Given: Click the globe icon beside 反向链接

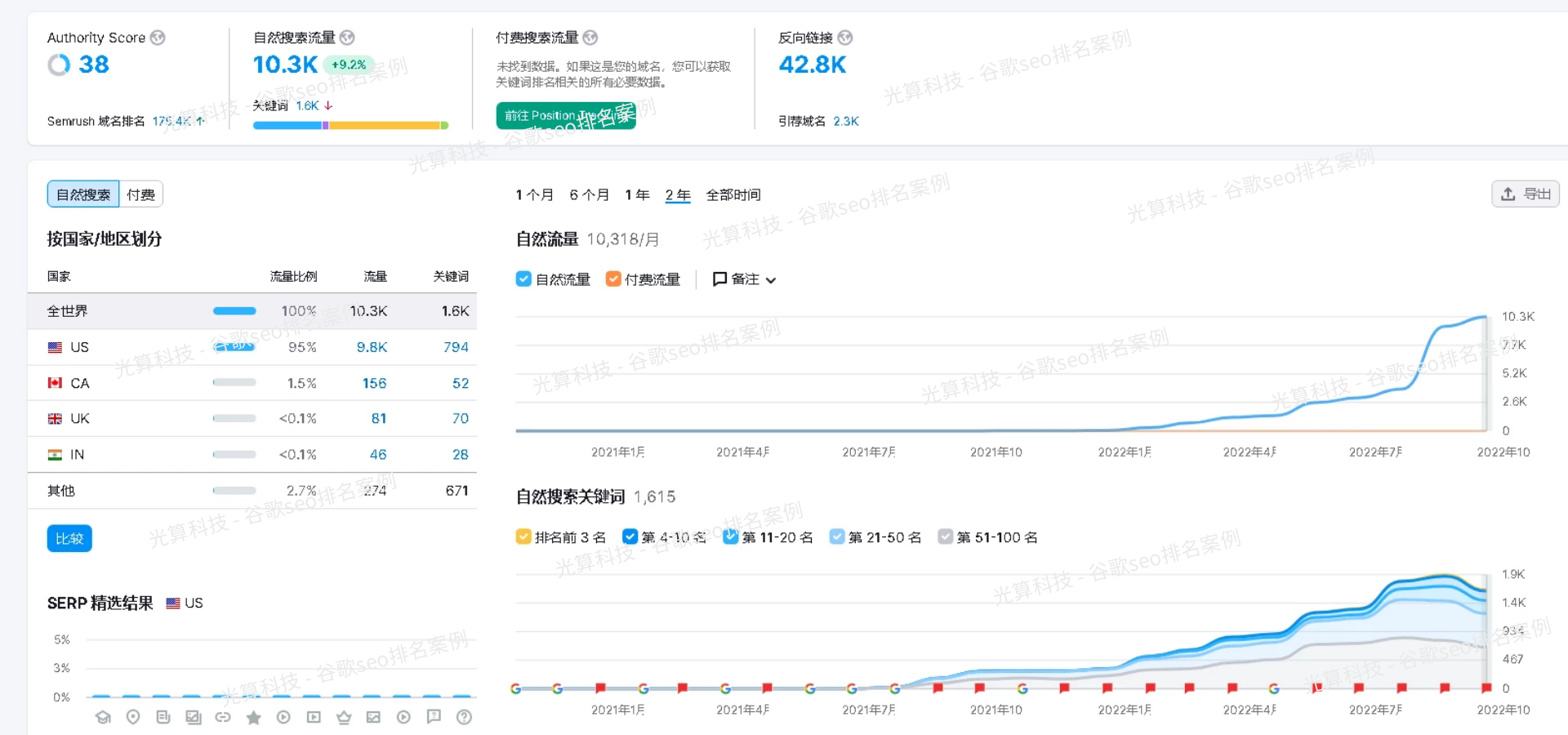Looking at the screenshot, I should click(x=845, y=38).
